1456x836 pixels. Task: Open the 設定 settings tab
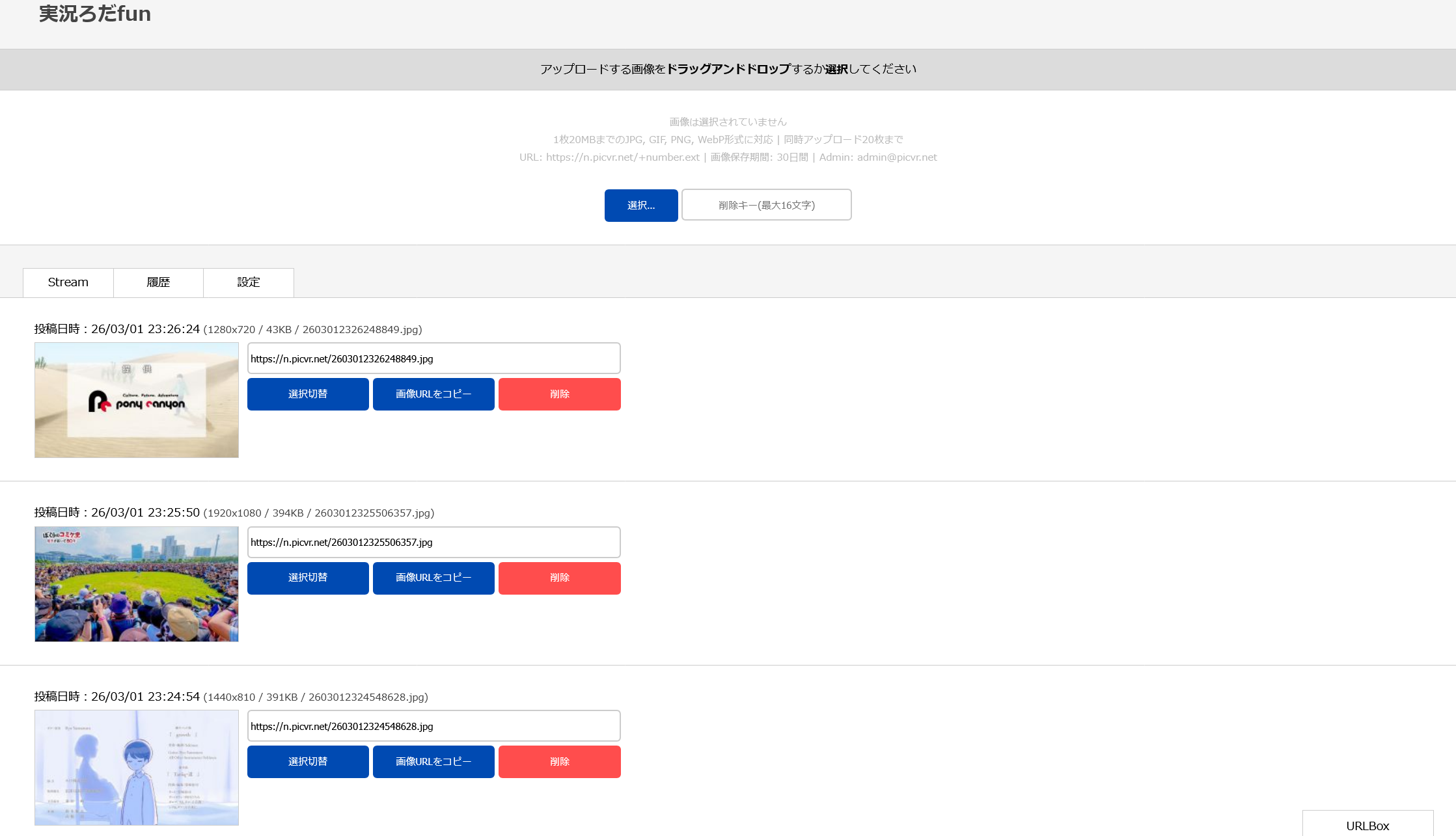pos(249,282)
